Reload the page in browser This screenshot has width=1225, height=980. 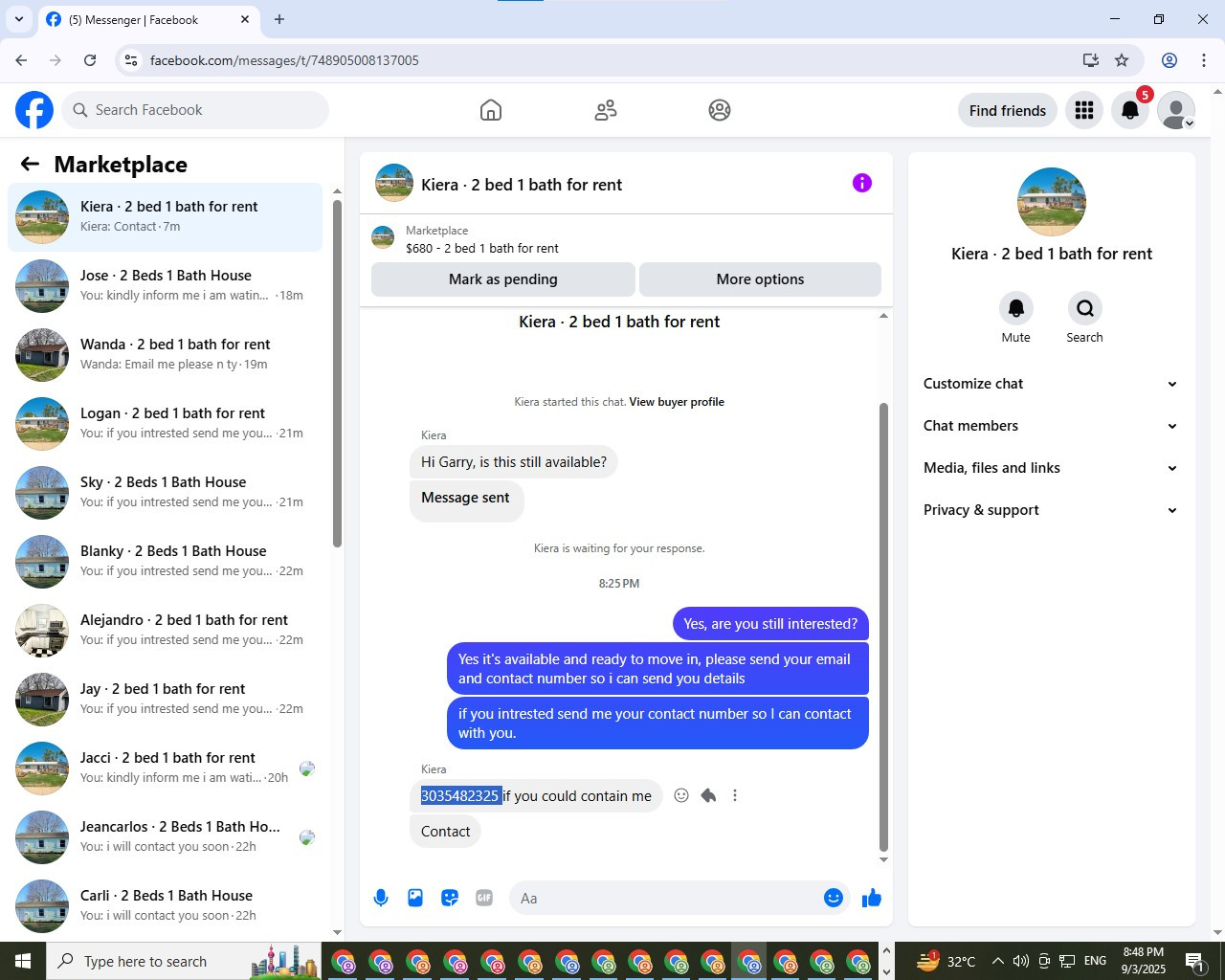pyautogui.click(x=90, y=60)
